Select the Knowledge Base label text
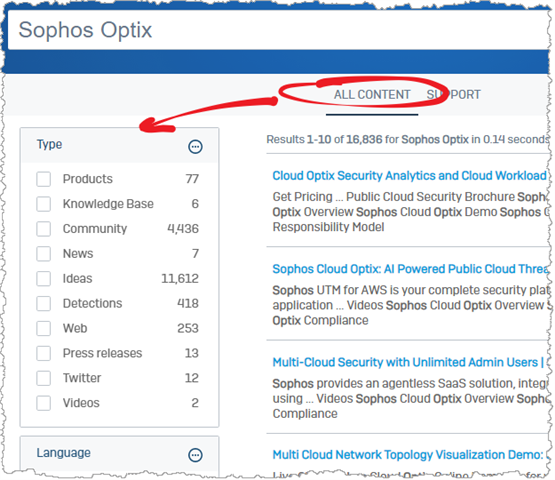Image resolution: width=555 pixels, height=480 pixels. tap(108, 204)
